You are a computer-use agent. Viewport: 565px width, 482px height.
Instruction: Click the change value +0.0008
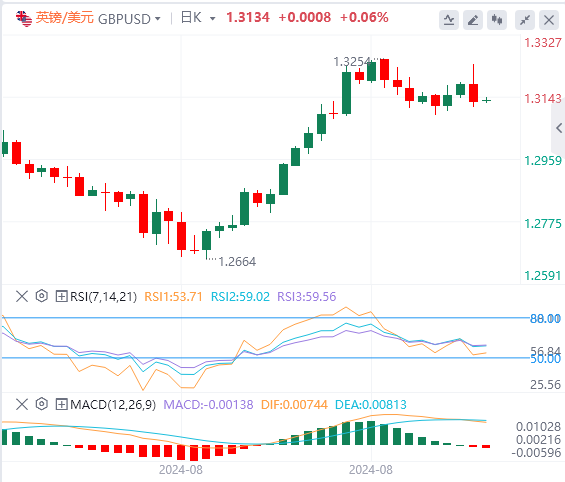pos(304,17)
